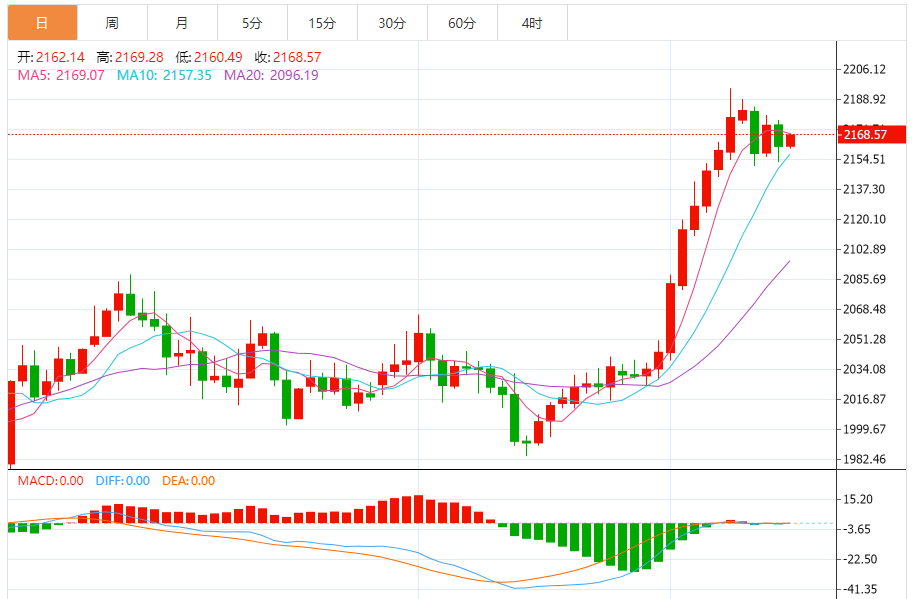Switch to the 月 monthly tab
The width and height of the screenshot is (916, 599).
[x=182, y=23]
